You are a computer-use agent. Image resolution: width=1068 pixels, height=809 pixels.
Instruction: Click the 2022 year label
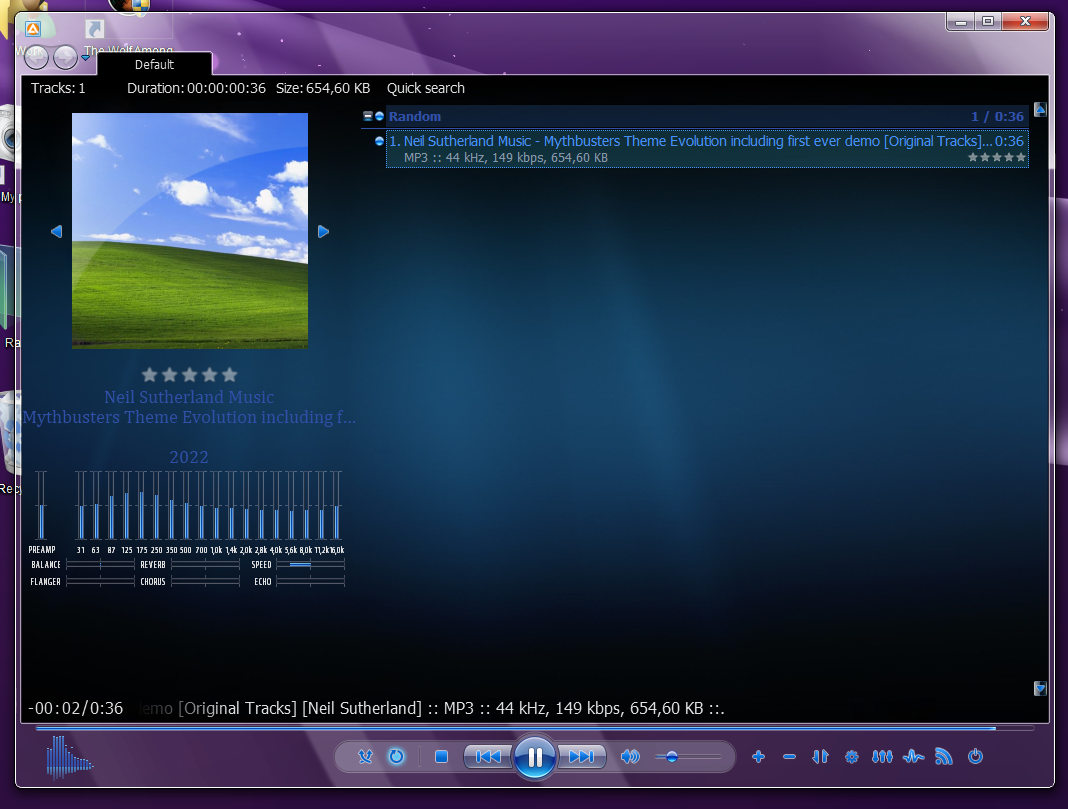pyautogui.click(x=189, y=457)
